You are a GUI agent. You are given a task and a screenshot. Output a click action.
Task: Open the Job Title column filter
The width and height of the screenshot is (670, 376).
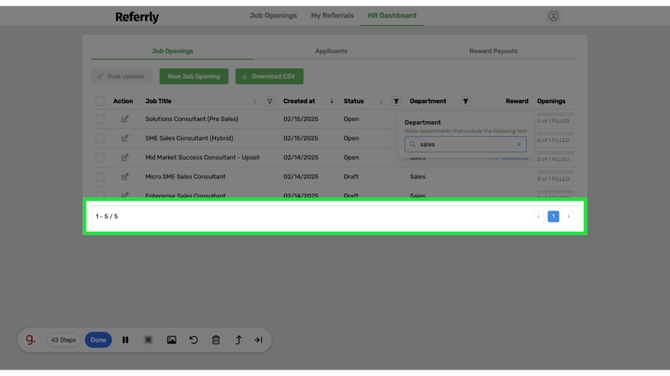click(x=270, y=101)
